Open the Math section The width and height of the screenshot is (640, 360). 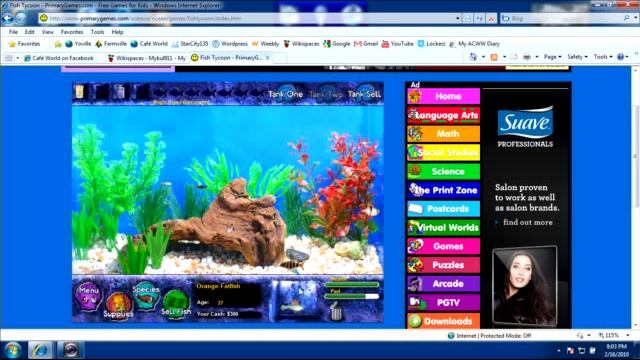(x=443, y=134)
